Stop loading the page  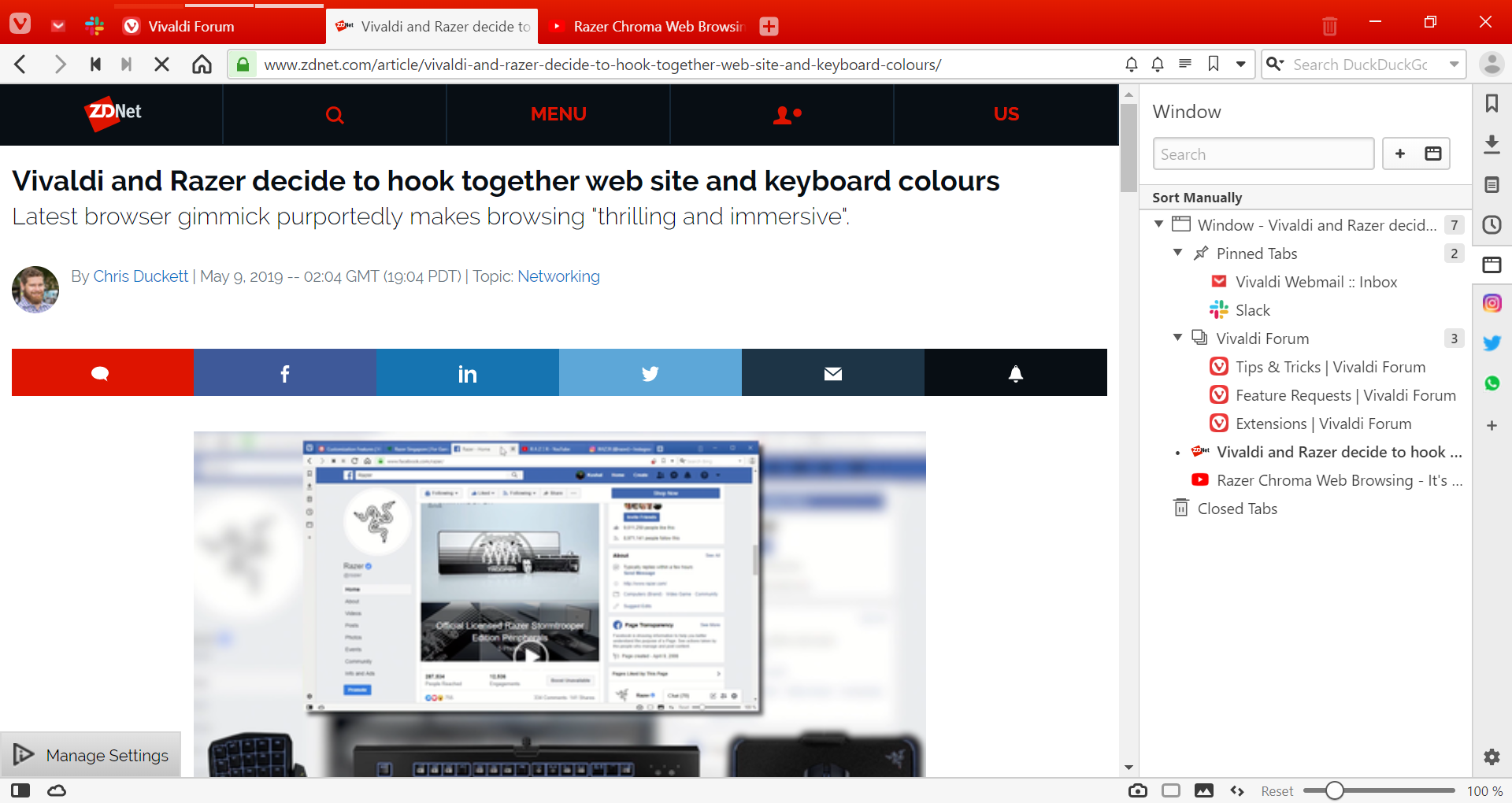coord(161,65)
